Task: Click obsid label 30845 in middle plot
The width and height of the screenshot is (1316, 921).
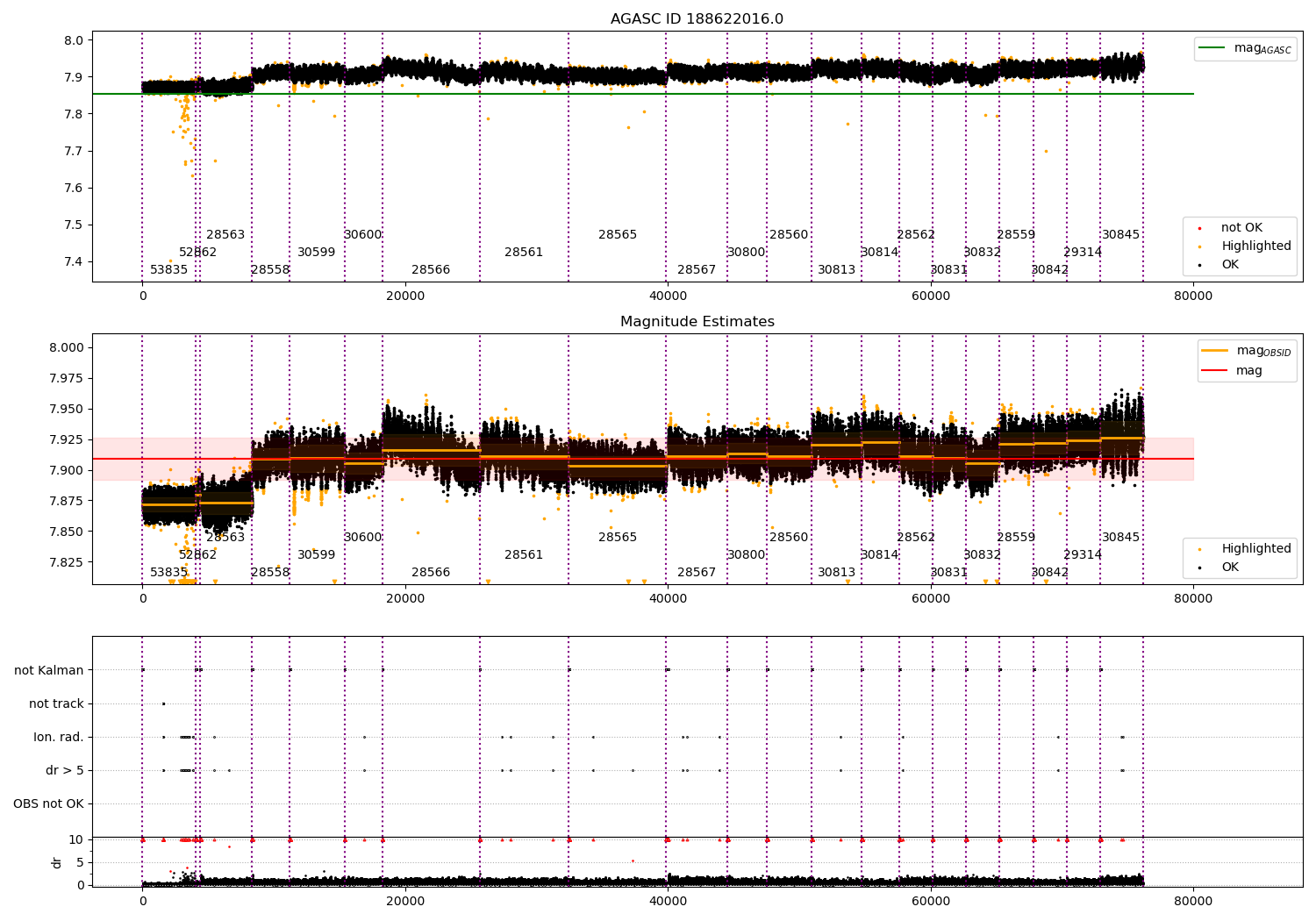Action: [x=1121, y=538]
